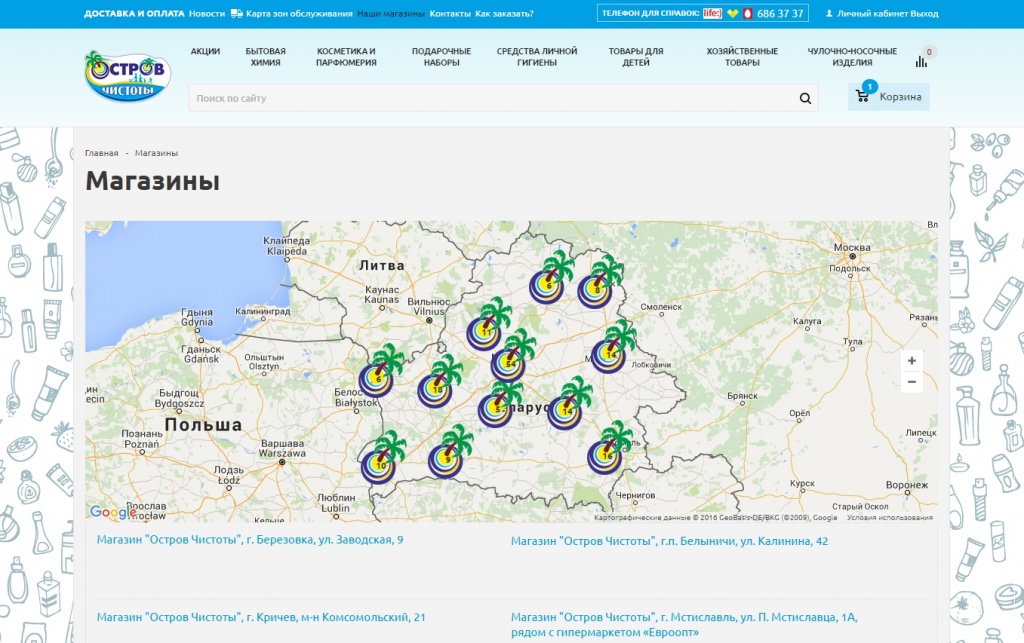Select the palm marker numbered 8
Viewport: 1024px width, 643px height.
598,284
